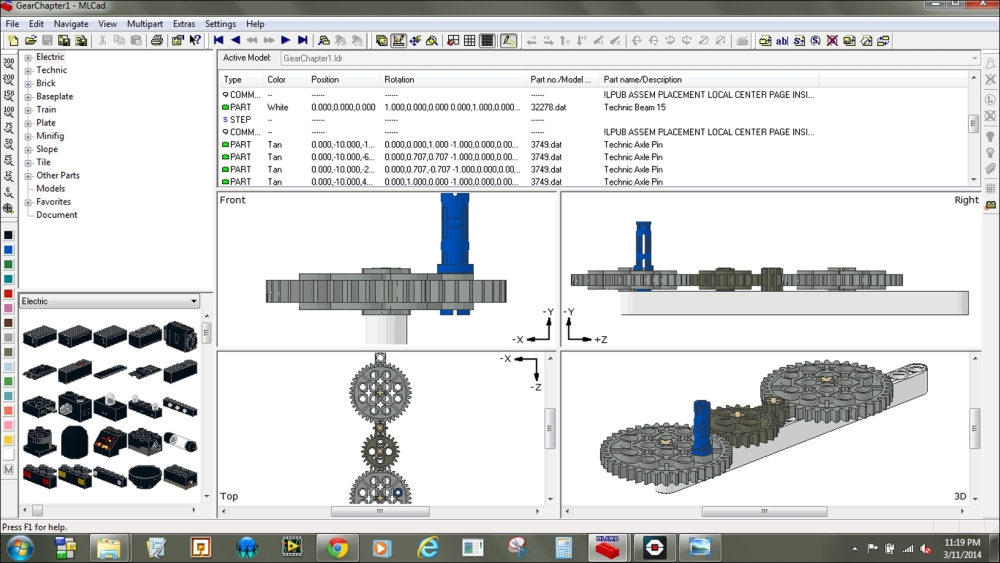This screenshot has width=1000, height=563.
Task: Expand the Baseplate tree node
Action: click(28, 97)
